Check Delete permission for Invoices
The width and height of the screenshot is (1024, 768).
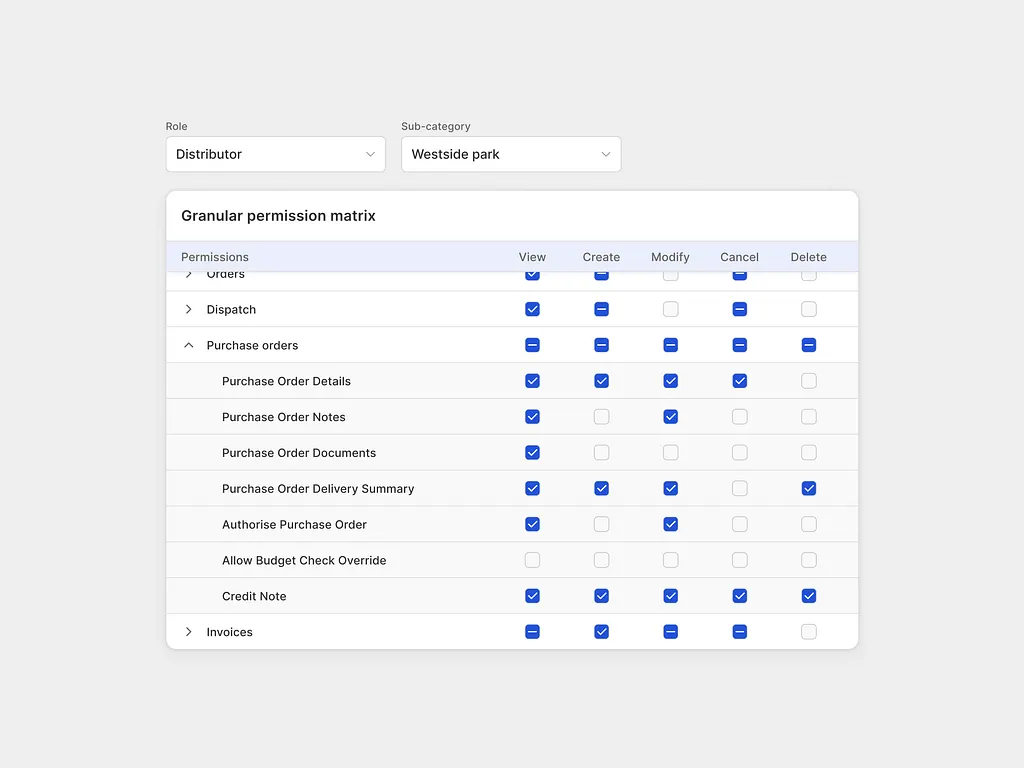tap(809, 632)
